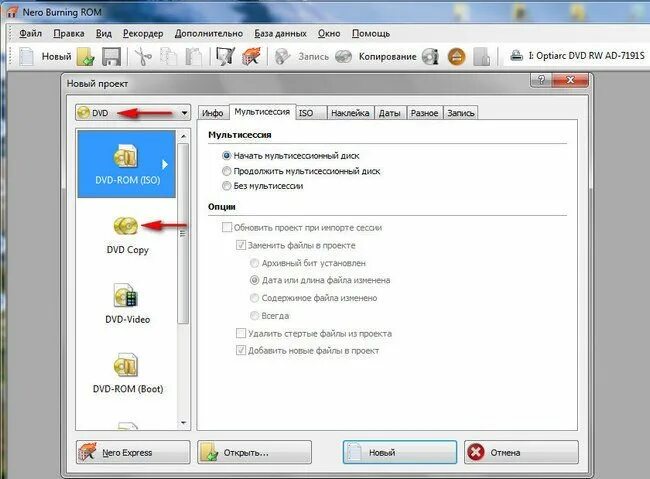Image resolution: width=650 pixels, height=479 pixels.
Task: Click the Open file folder toolbar icon
Action: tap(86, 56)
